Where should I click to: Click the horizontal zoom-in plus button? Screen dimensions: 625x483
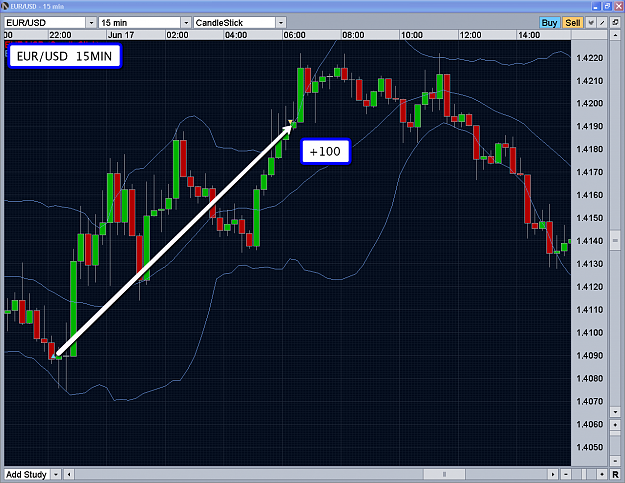coord(602,474)
